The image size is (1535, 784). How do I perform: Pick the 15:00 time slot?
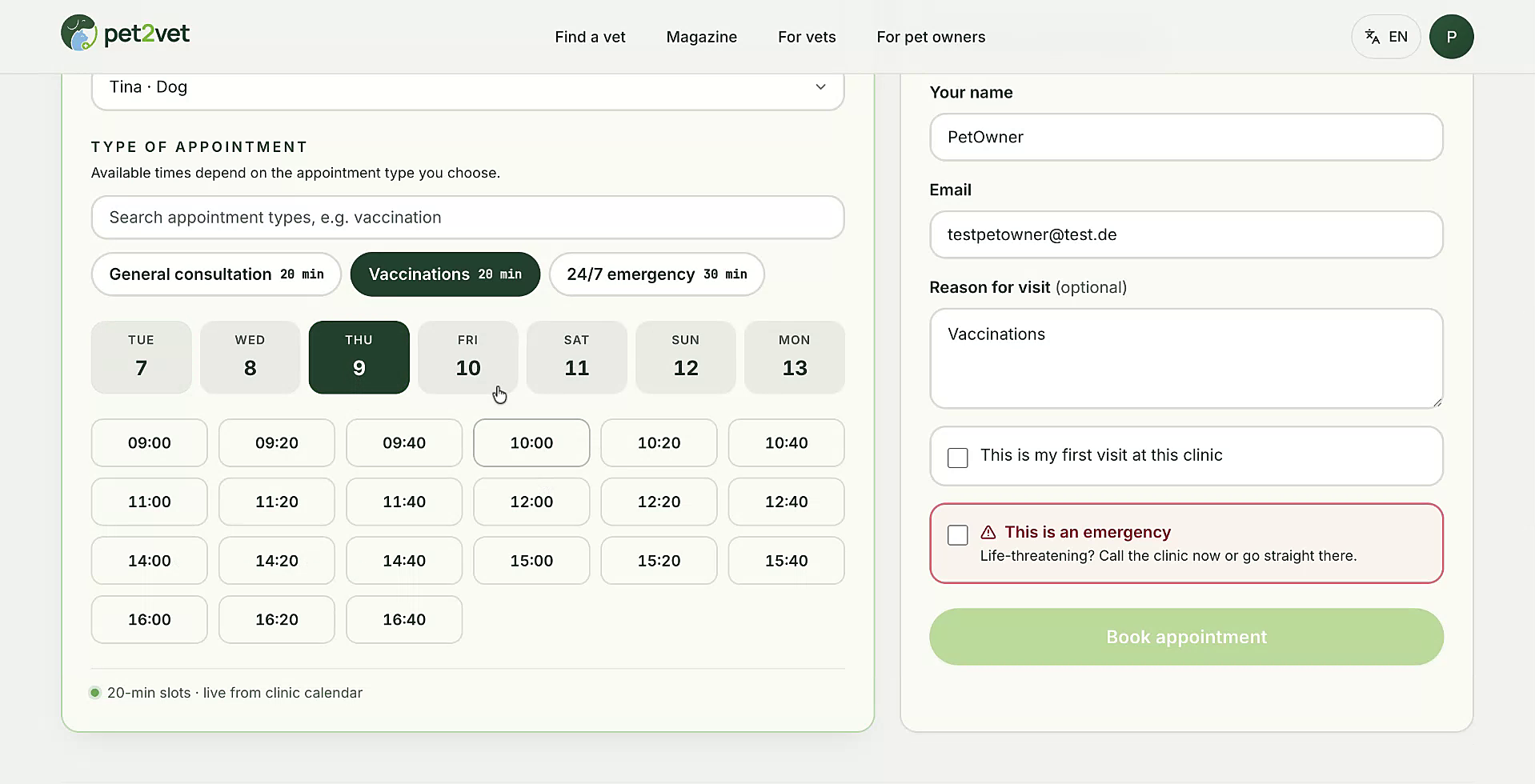pyautogui.click(x=531, y=561)
